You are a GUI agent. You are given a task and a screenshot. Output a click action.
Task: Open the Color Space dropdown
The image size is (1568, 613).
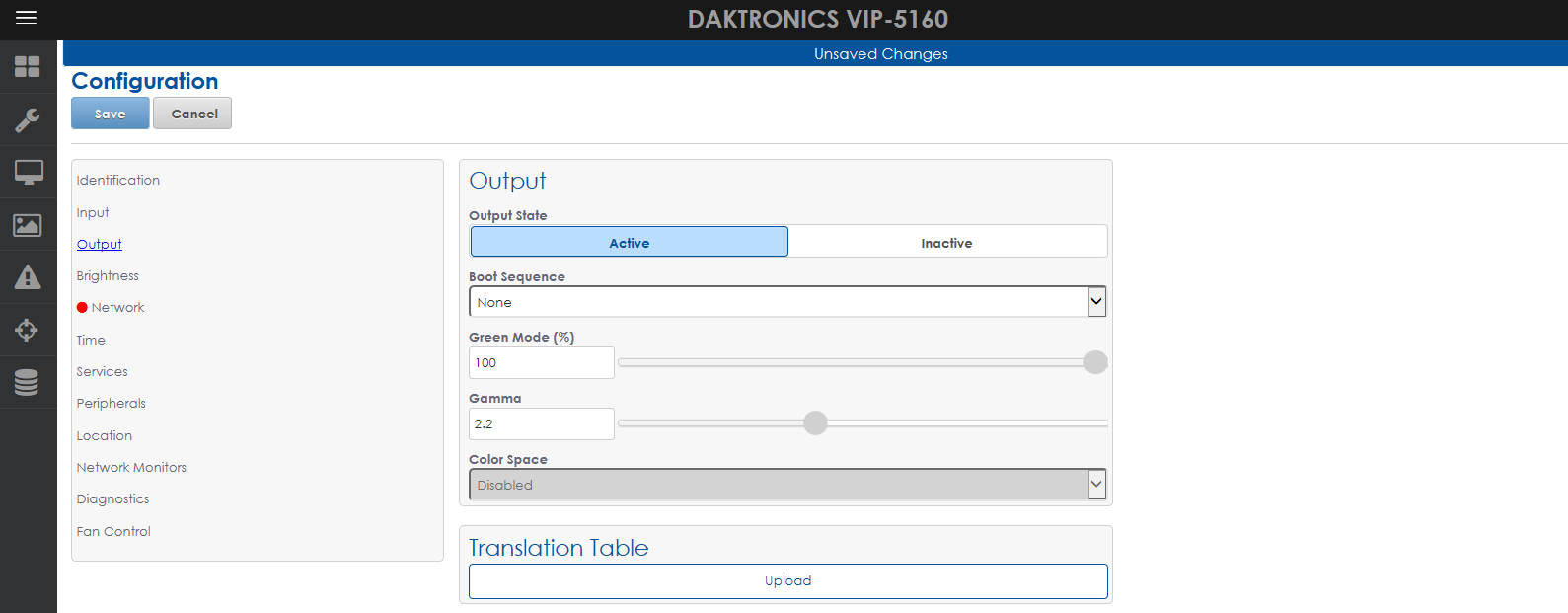787,485
